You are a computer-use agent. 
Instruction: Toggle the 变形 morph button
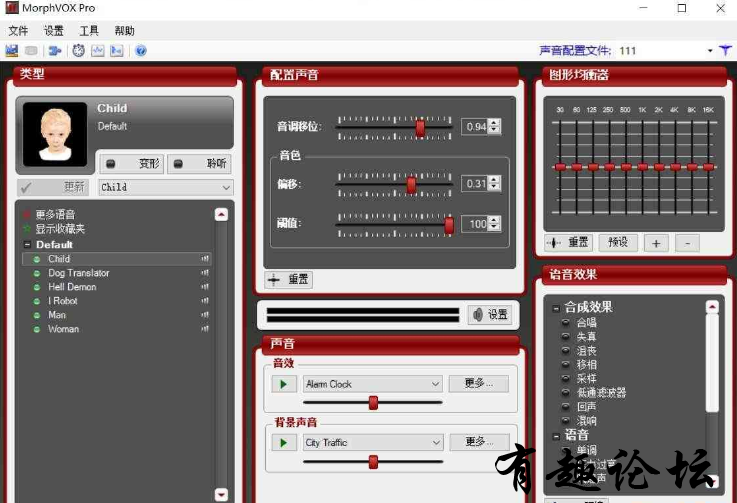[x=132, y=164]
